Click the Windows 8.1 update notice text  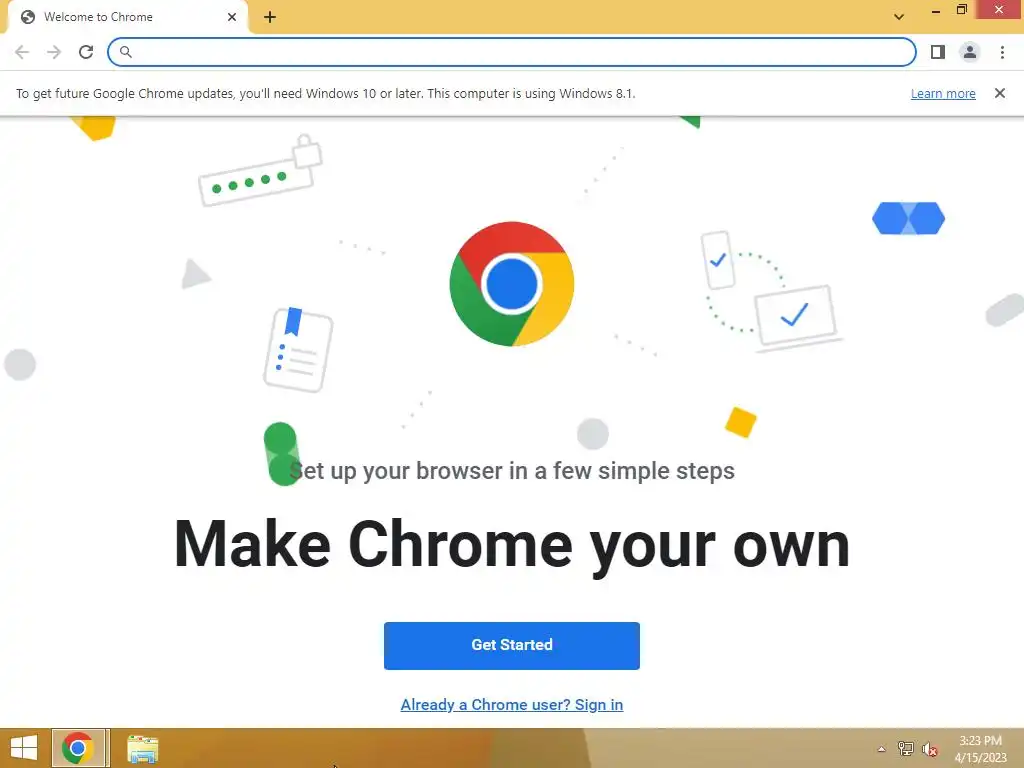(325, 93)
